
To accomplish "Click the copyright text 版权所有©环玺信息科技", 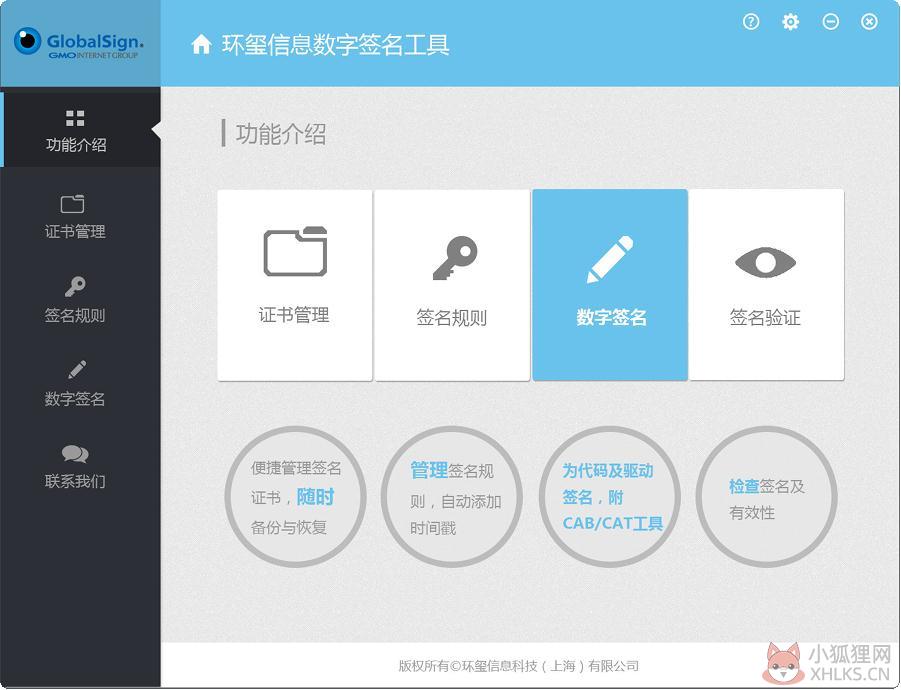I will coord(519,666).
